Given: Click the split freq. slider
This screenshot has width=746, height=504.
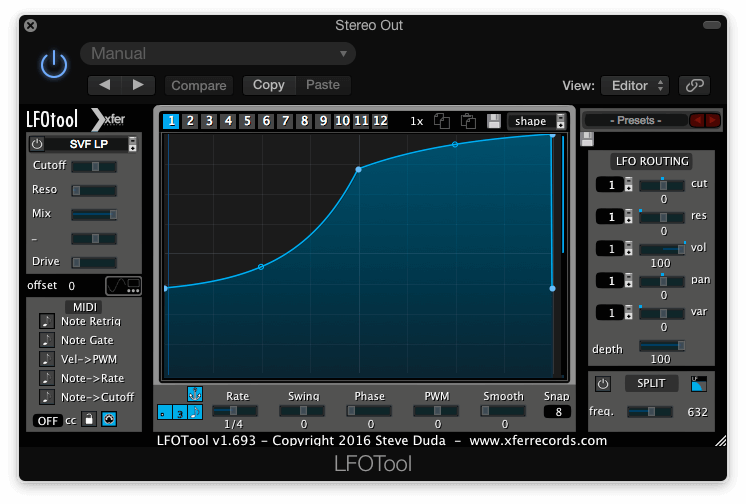Looking at the screenshot, I should pos(650,412).
